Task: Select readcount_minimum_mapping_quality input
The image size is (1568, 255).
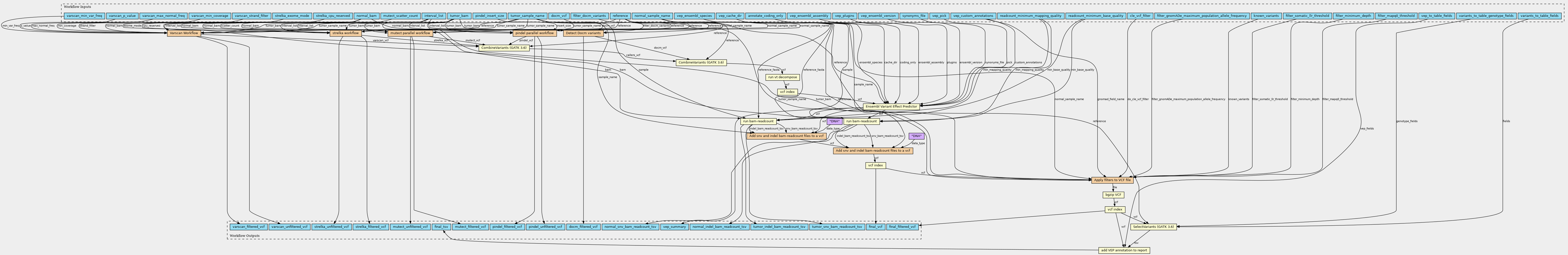Action: 1031,16
